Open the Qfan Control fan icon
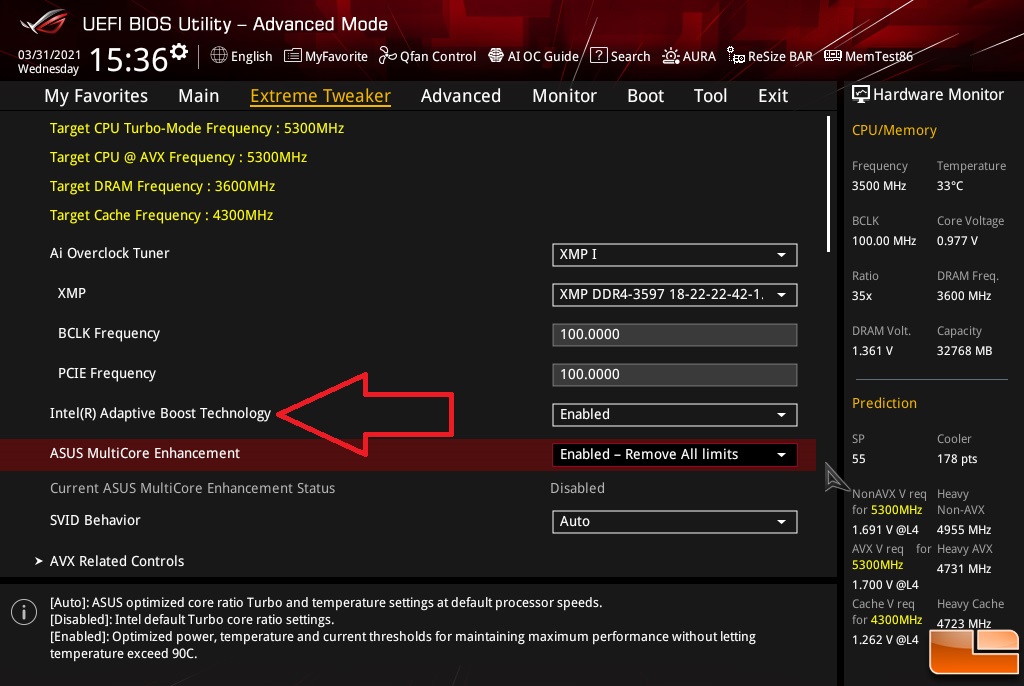This screenshot has width=1024, height=686. tap(387, 56)
